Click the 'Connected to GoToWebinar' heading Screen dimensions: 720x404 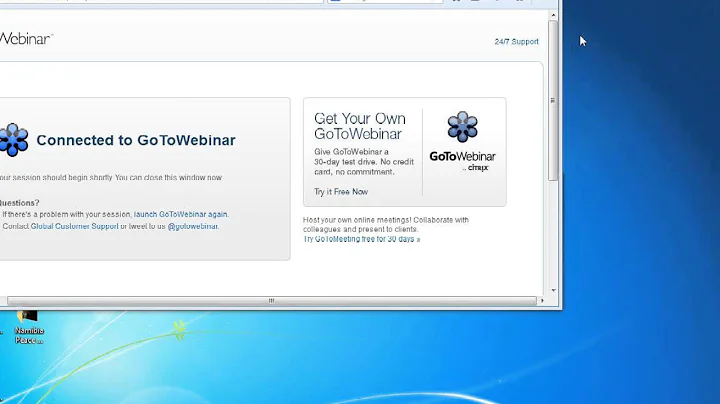pos(136,140)
